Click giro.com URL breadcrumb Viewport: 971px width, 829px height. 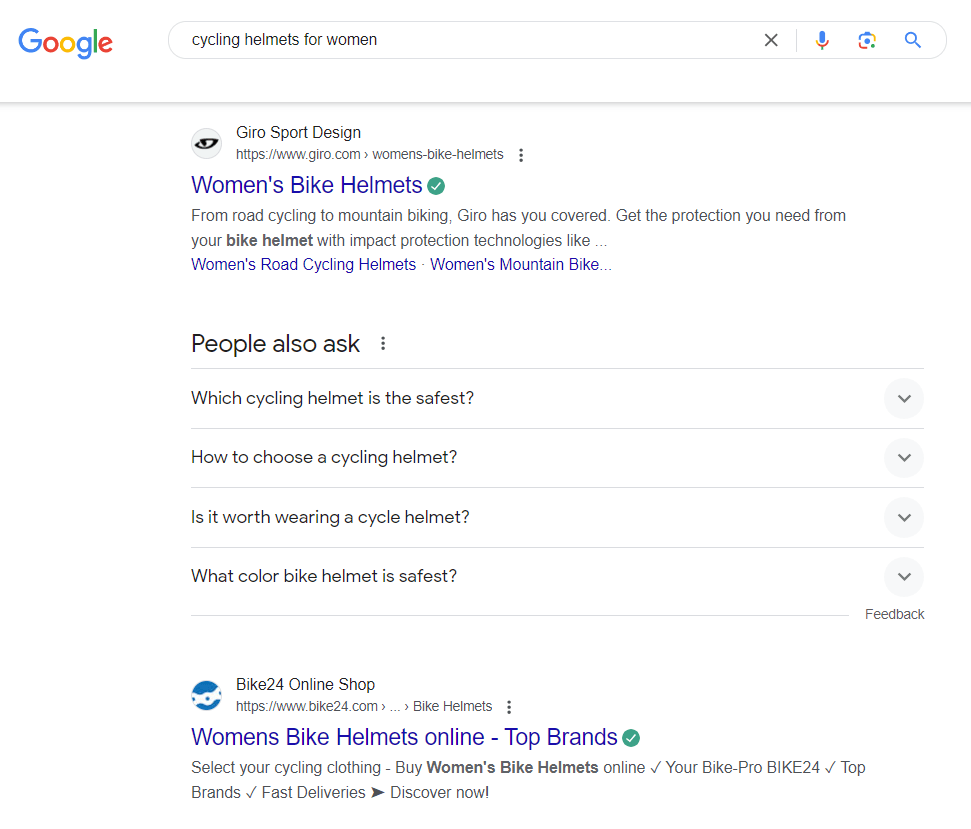pos(370,154)
